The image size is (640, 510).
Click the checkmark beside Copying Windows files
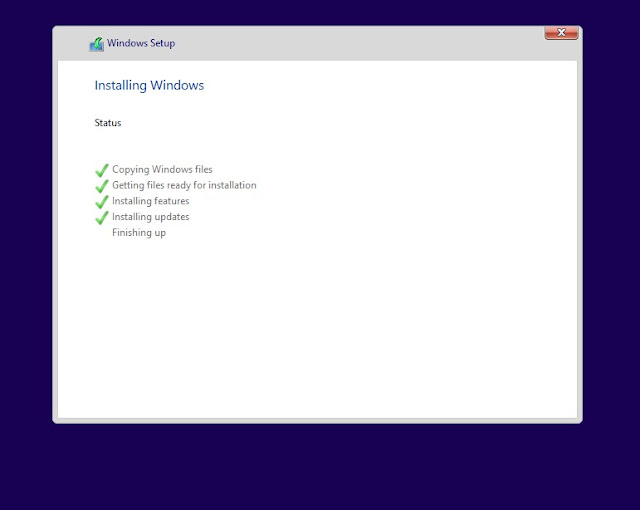click(x=102, y=170)
